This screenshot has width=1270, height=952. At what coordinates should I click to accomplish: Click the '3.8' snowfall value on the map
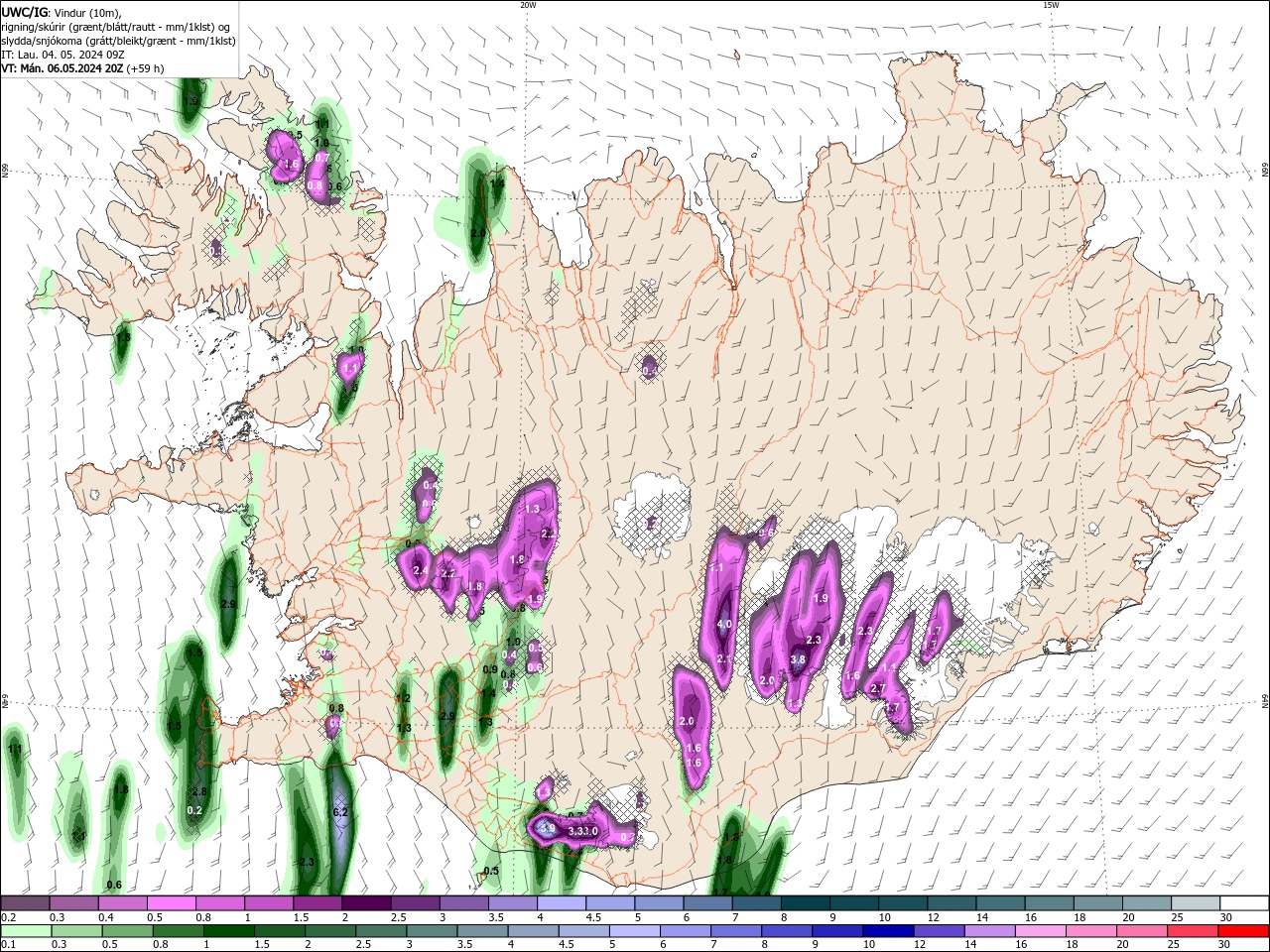[x=797, y=659]
